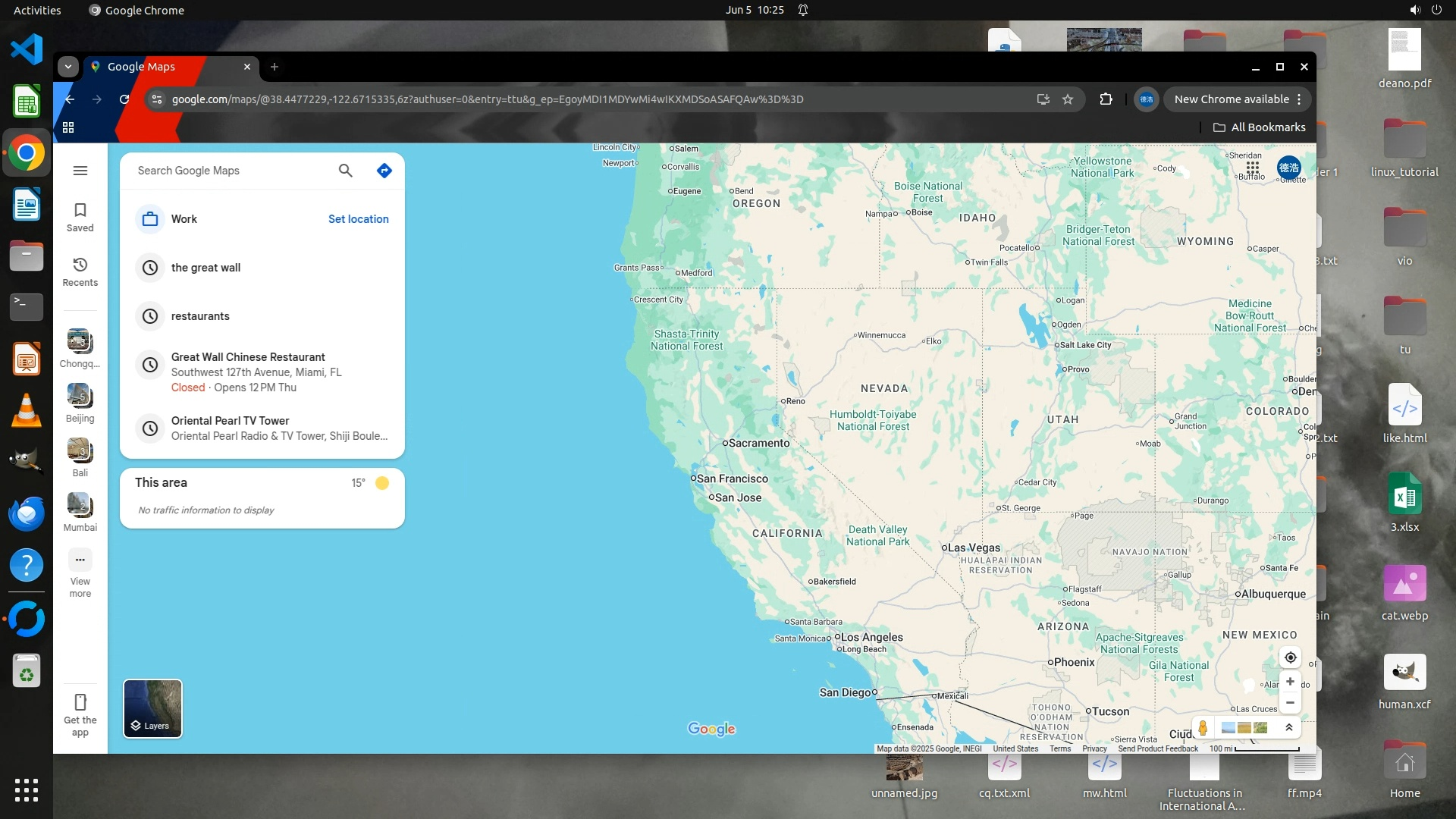Click the Send Product Feedback link
The image size is (1456, 819).
coord(1157,748)
